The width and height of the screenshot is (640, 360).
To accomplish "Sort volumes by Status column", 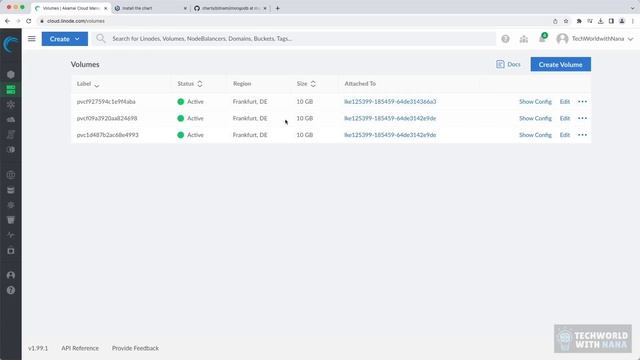I will pos(190,84).
